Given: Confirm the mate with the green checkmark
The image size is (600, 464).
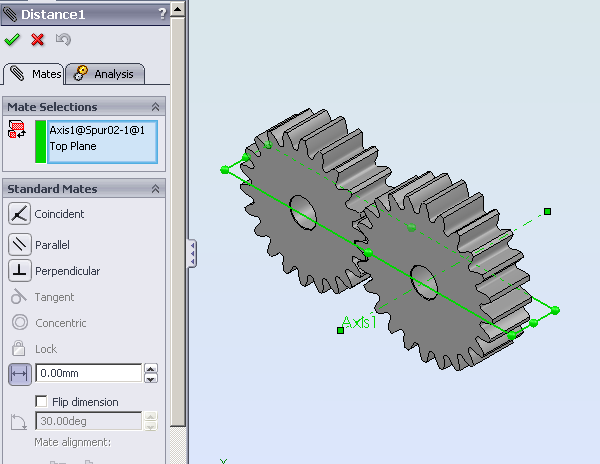Looking at the screenshot, I should point(12,40).
